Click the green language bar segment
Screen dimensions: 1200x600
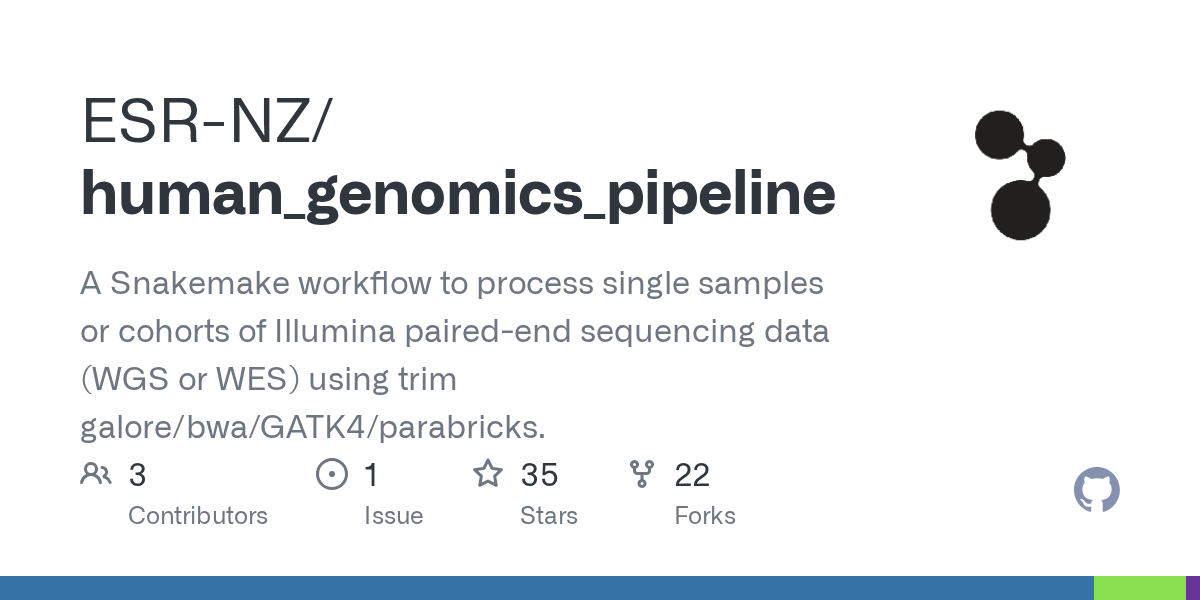pos(1140,588)
